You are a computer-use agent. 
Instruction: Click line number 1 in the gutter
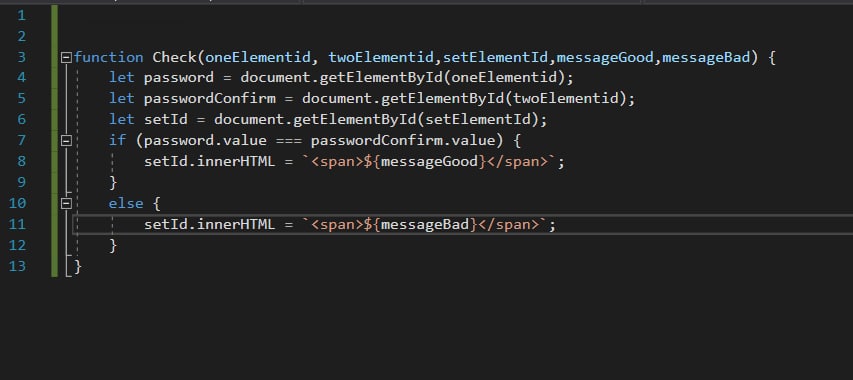point(22,15)
